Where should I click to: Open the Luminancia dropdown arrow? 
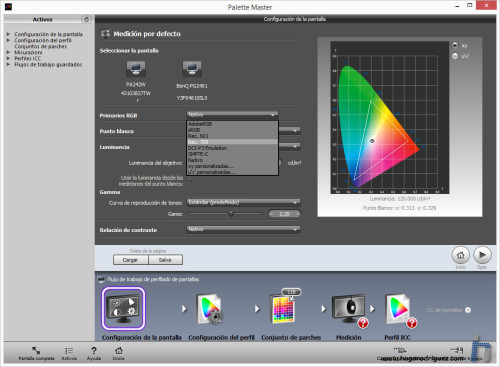(295, 146)
